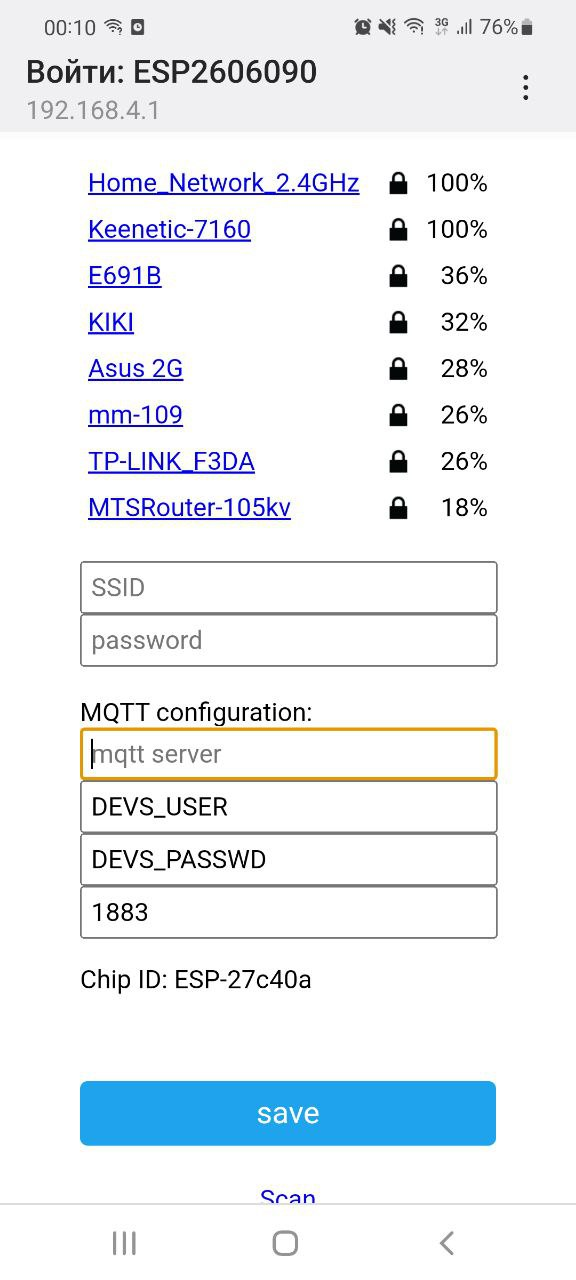Image resolution: width=576 pixels, height=1280 pixels.
Task: Select the KIKI network link
Action: (110, 322)
